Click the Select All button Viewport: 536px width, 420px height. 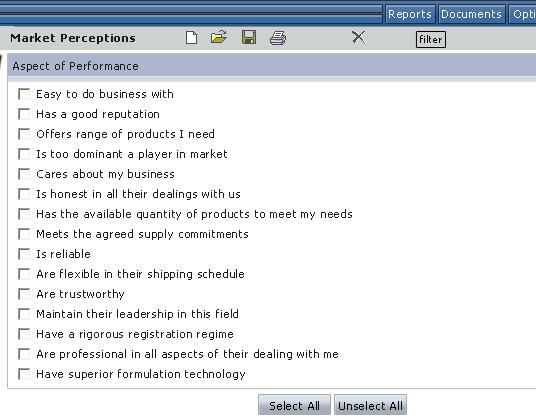tap(294, 405)
